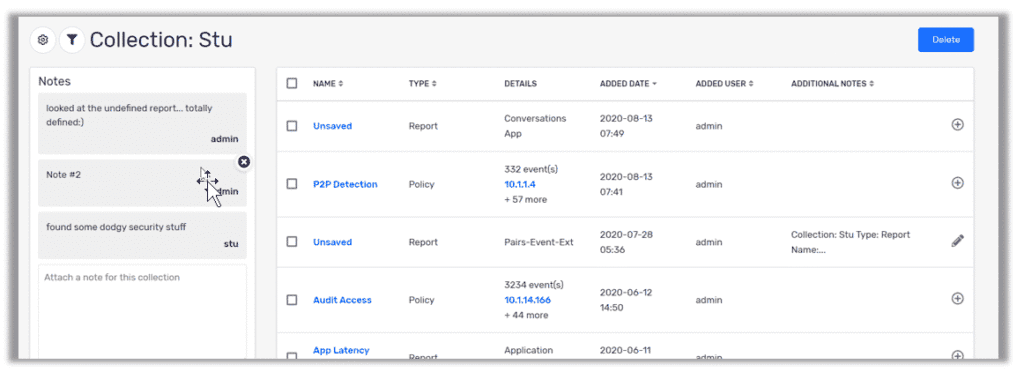Click the 'Collection: Stu' page title
Screen dimensions: 1024x372
161,40
